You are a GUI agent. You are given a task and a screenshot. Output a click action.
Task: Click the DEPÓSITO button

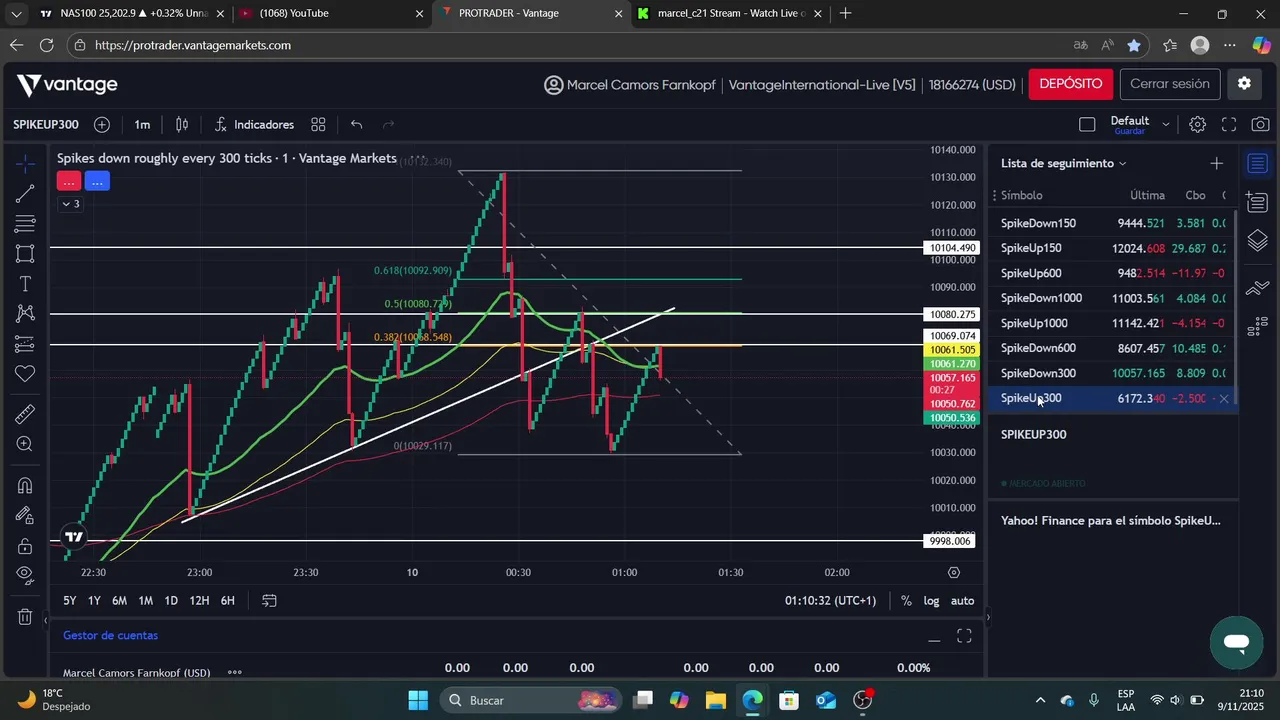click(x=1070, y=84)
